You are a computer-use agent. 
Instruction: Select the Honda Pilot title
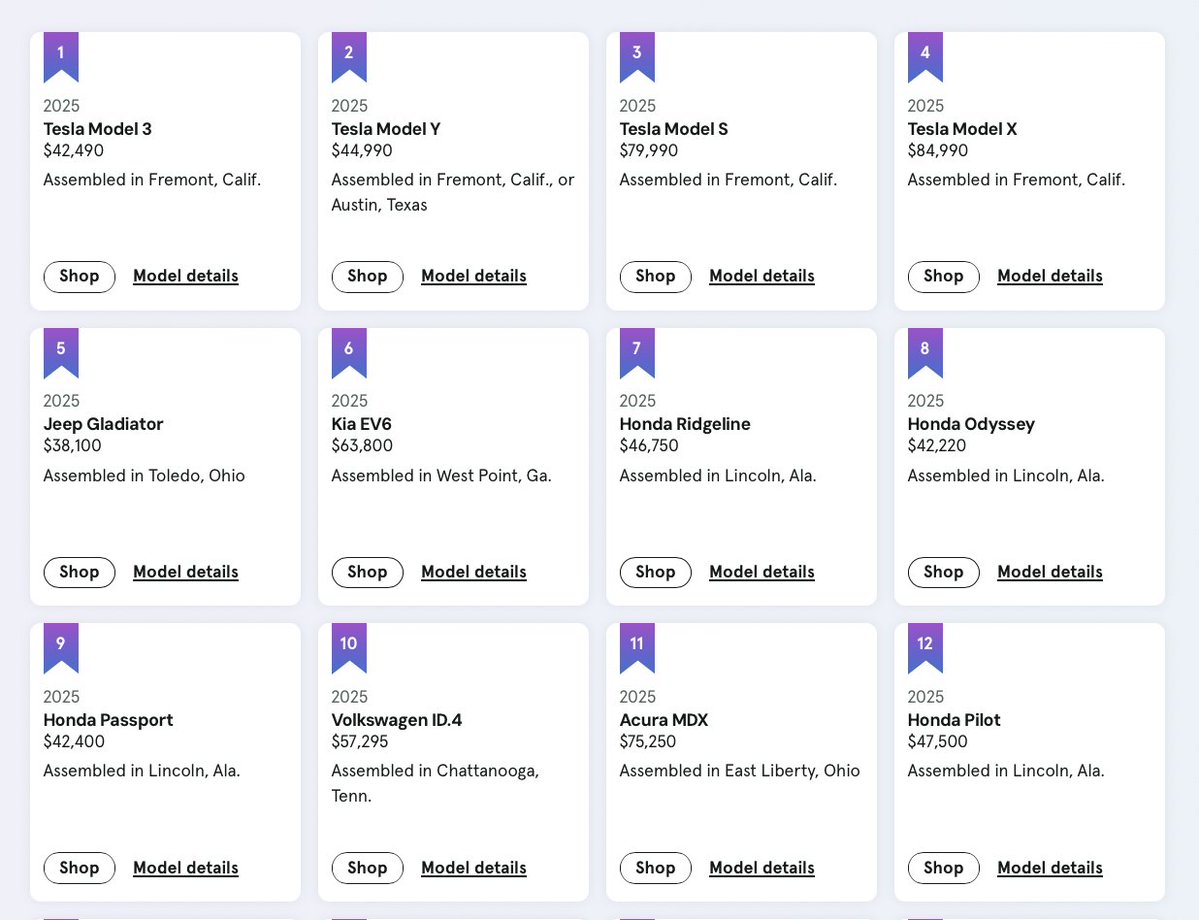[954, 720]
